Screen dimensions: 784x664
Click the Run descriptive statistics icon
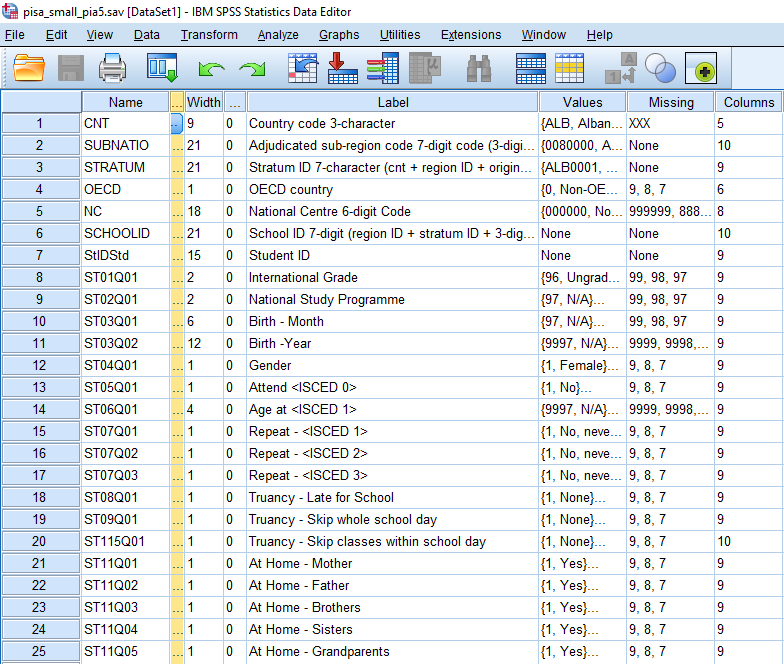(424, 68)
